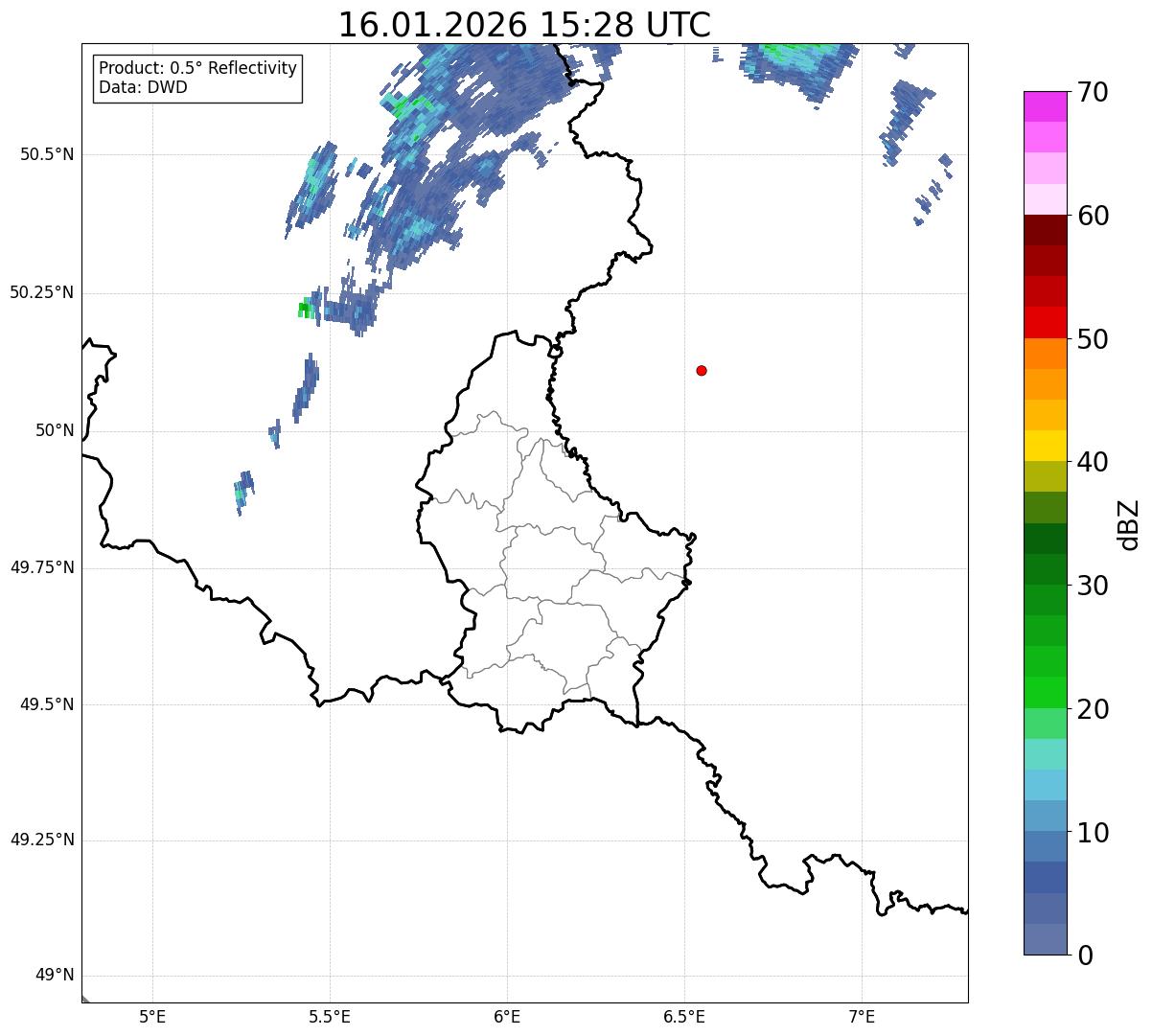The image size is (1152, 1036).
Task: Click the 50.5°N latitude axis label
Action: pyautogui.click(x=47, y=155)
